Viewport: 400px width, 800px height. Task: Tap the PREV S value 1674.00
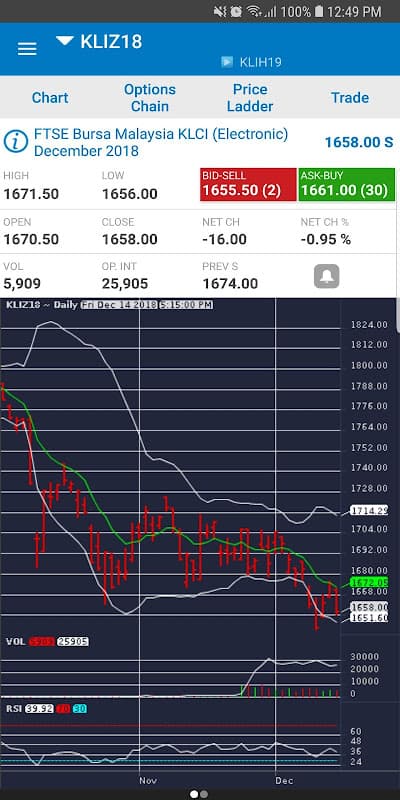click(x=230, y=283)
